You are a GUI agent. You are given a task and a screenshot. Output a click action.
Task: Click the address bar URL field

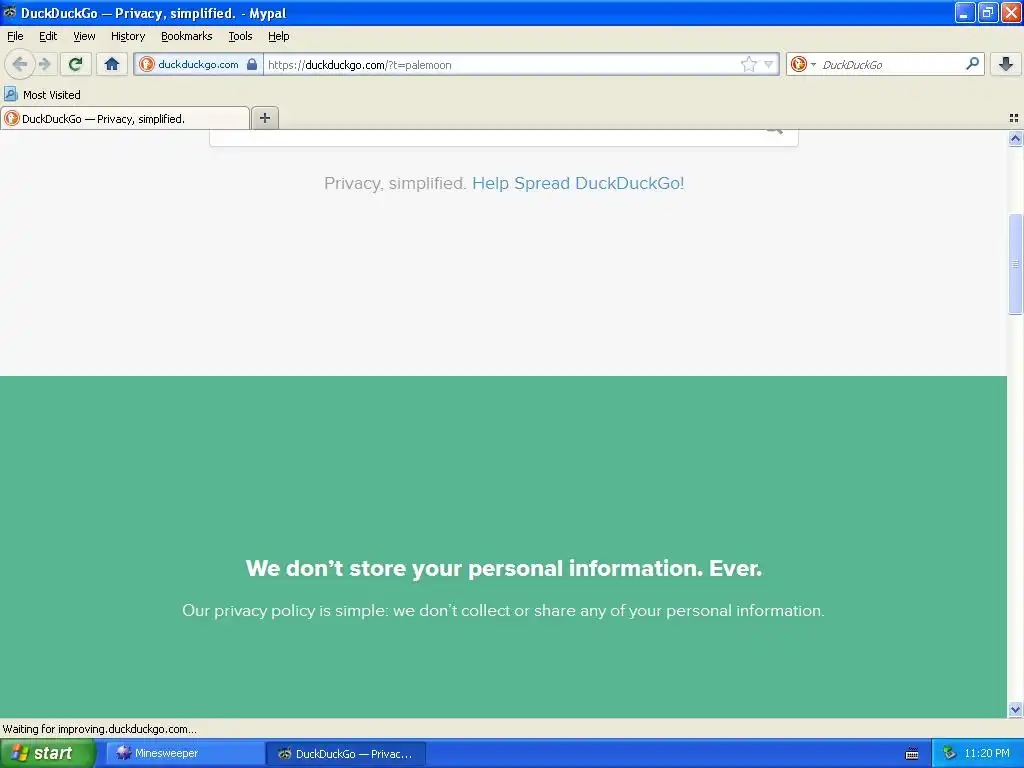tap(502, 64)
